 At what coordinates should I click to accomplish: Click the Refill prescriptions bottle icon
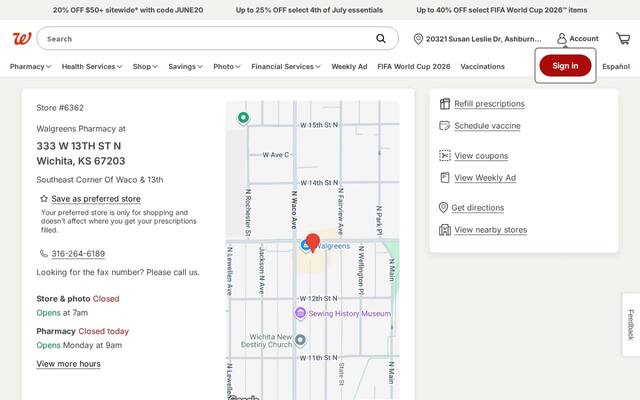[444, 104]
